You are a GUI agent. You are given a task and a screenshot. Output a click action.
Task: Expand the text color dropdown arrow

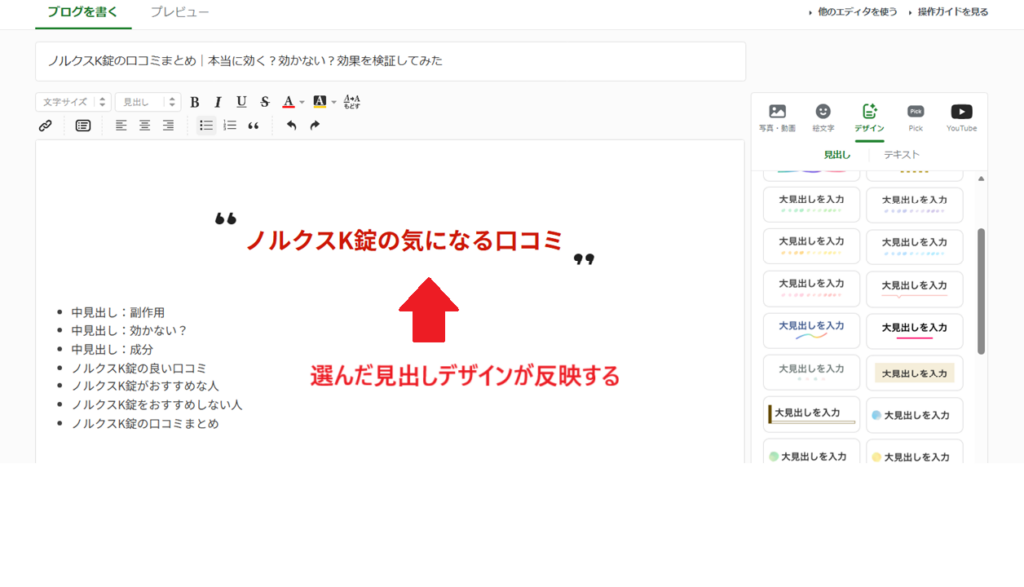tap(302, 102)
